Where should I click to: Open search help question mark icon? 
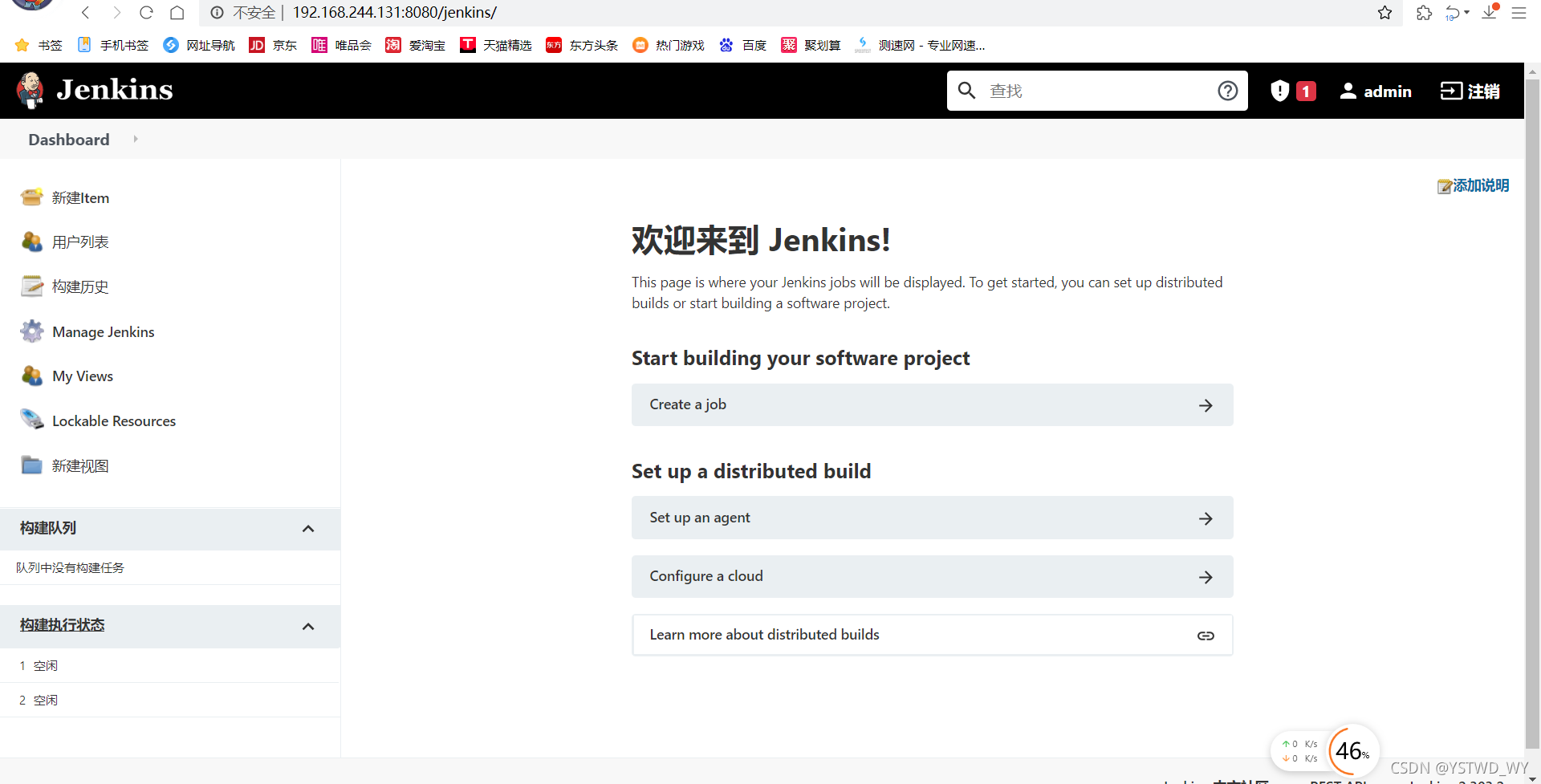(x=1227, y=91)
